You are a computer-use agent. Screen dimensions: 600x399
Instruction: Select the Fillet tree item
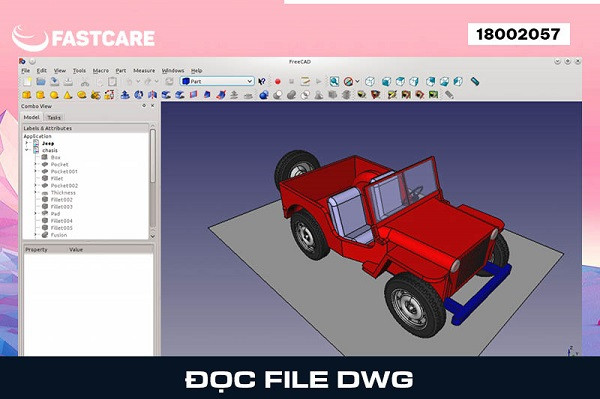(57, 178)
